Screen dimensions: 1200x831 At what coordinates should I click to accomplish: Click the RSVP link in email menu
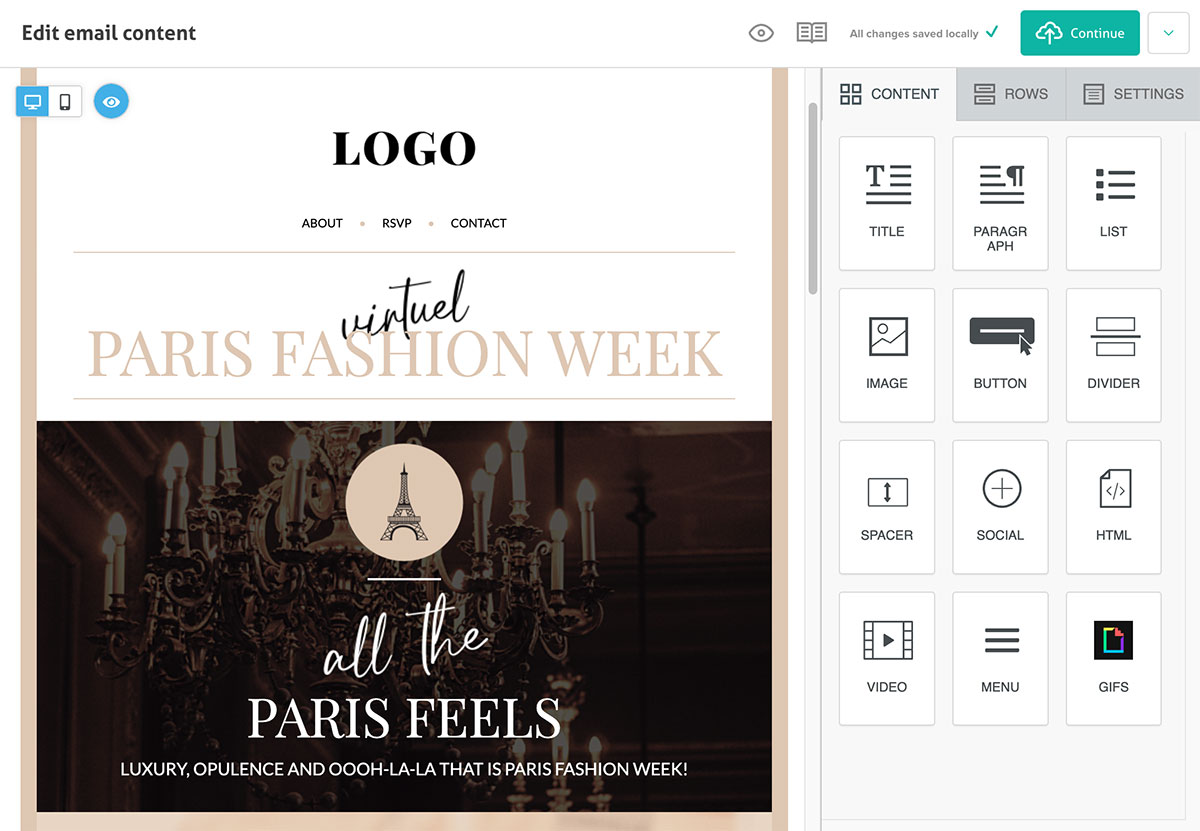396,223
